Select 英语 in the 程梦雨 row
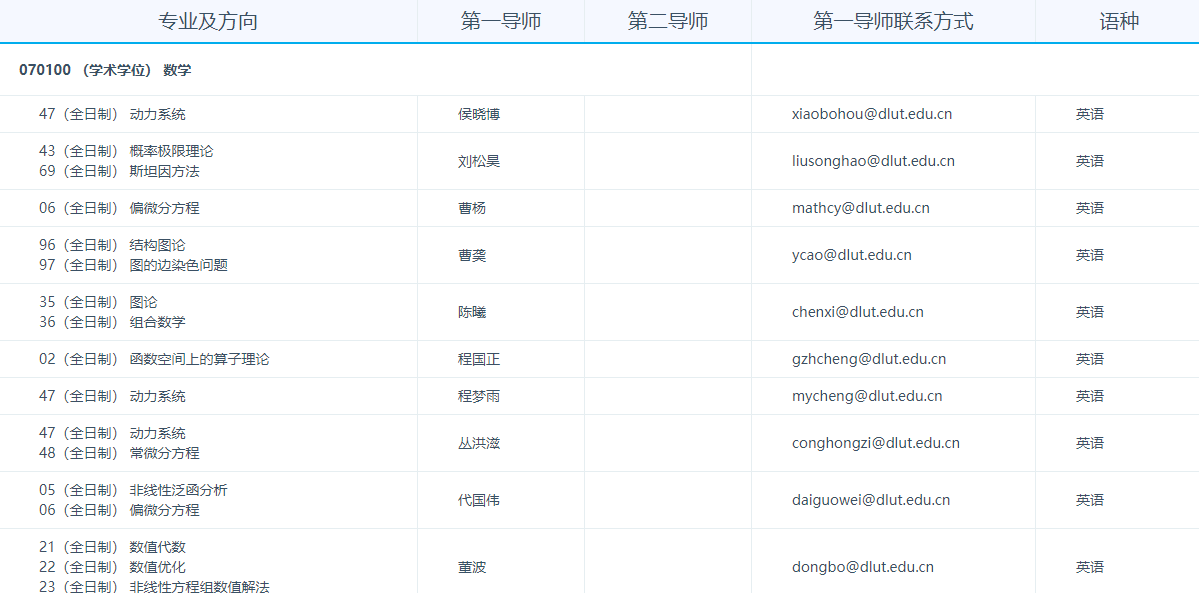The image size is (1199, 593). [x=1090, y=396]
